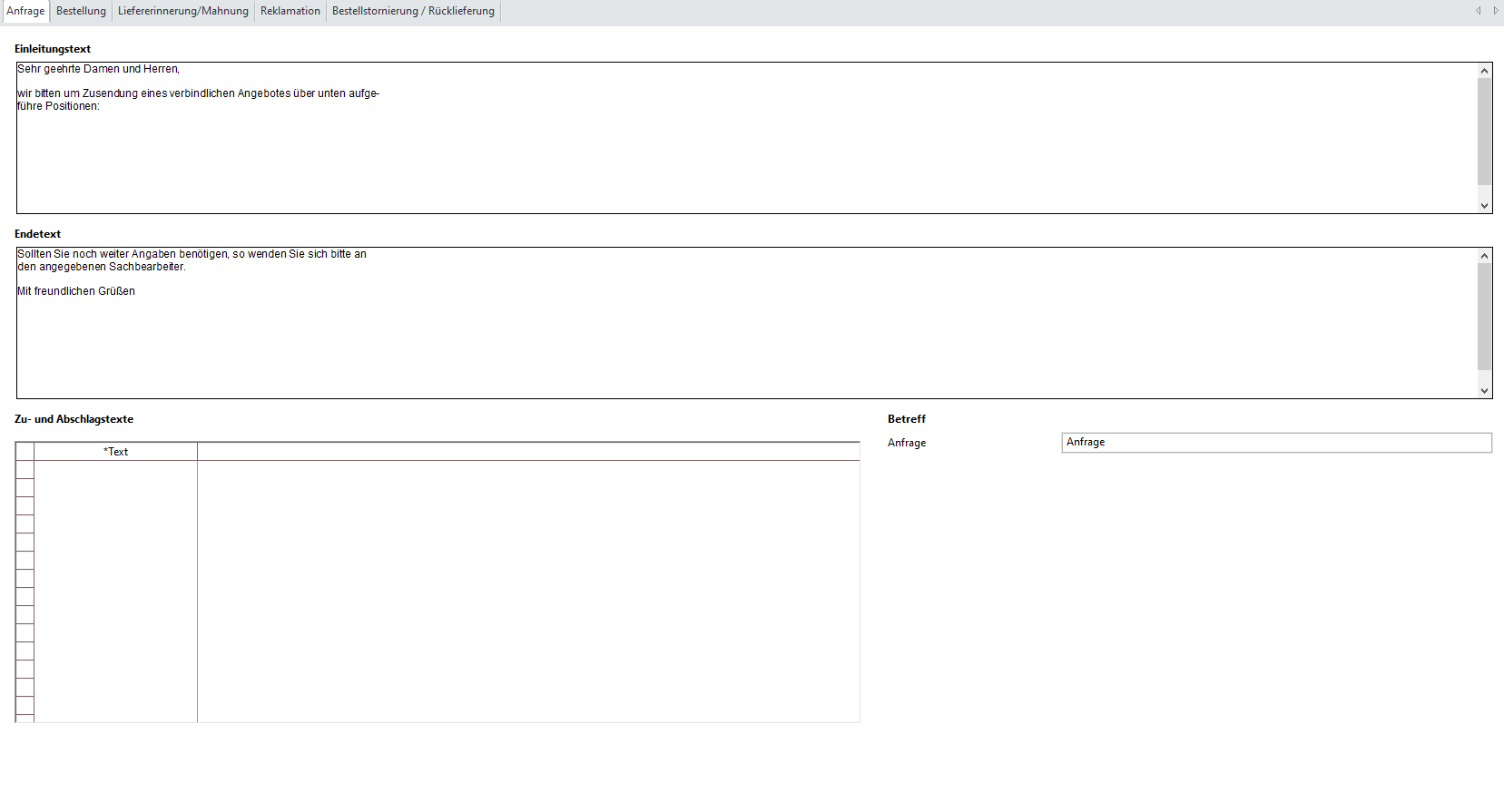Click down arrow in Endetext scrollbar
The width and height of the screenshot is (1504, 812).
pyautogui.click(x=1484, y=391)
